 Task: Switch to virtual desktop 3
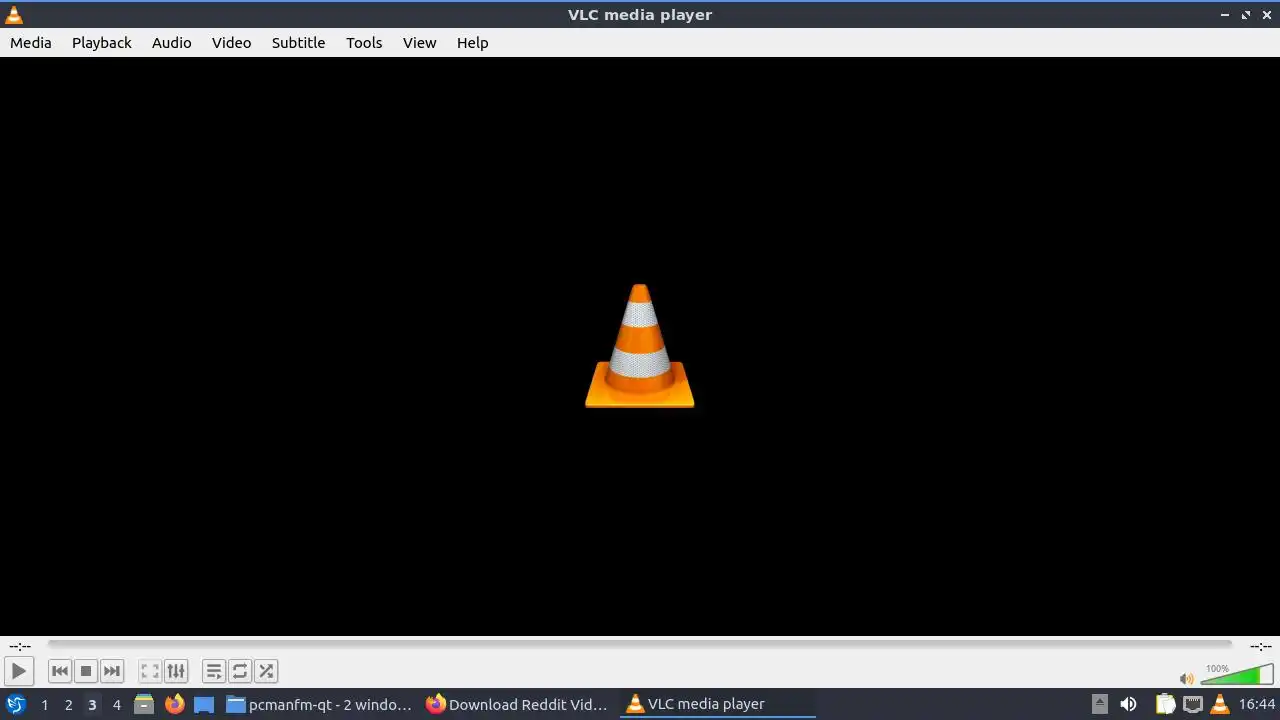(92, 704)
